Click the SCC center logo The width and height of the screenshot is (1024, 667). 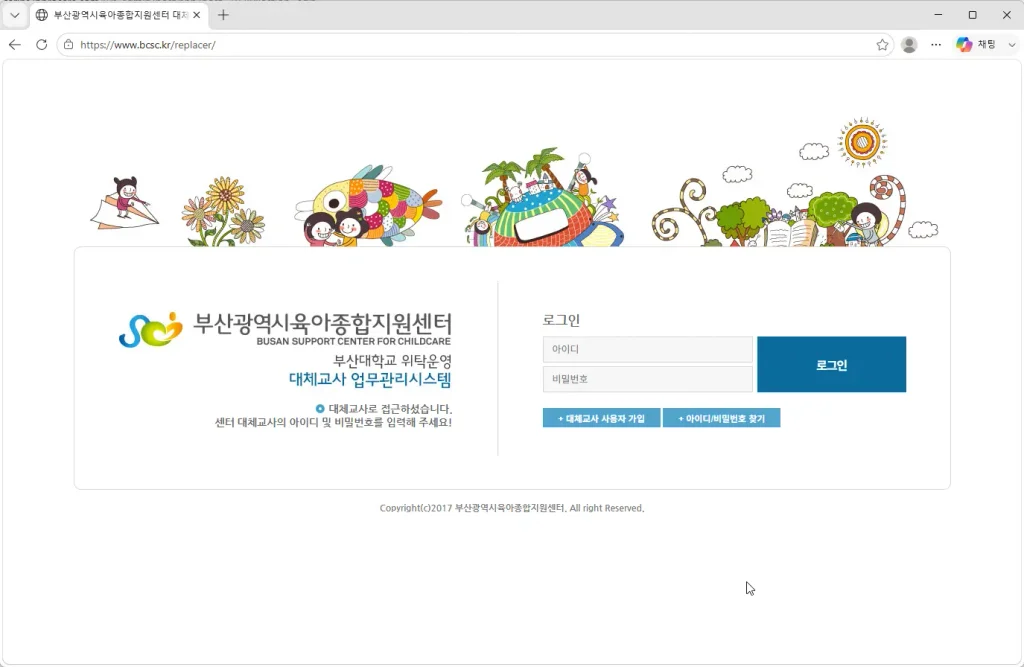coord(151,329)
